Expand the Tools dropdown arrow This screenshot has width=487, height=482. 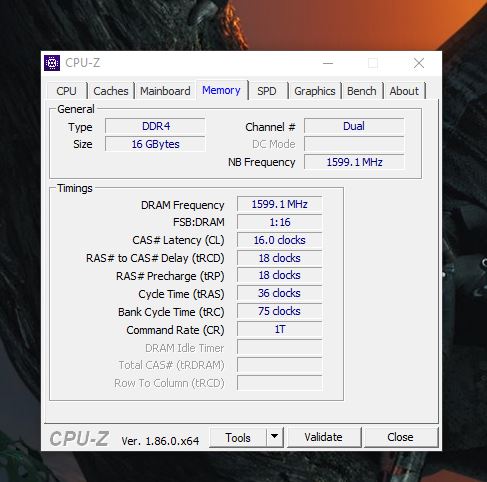(x=274, y=436)
